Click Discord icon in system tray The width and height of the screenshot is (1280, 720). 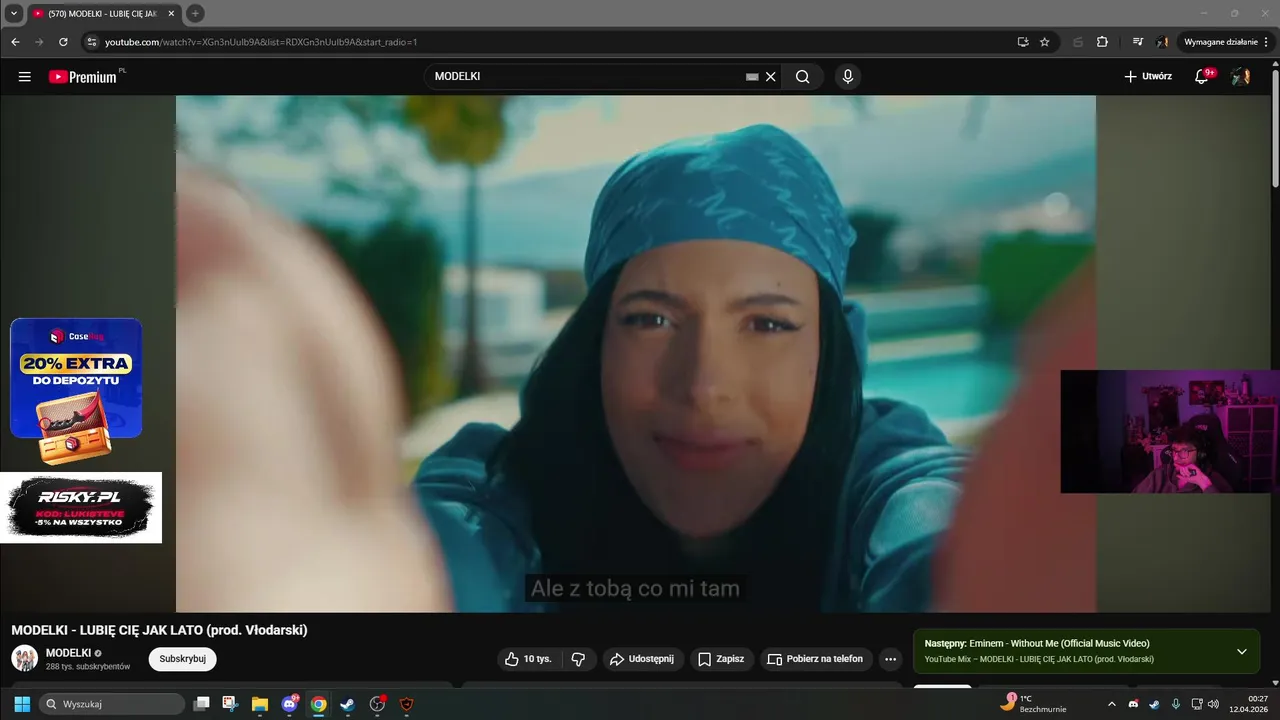coord(1133,704)
